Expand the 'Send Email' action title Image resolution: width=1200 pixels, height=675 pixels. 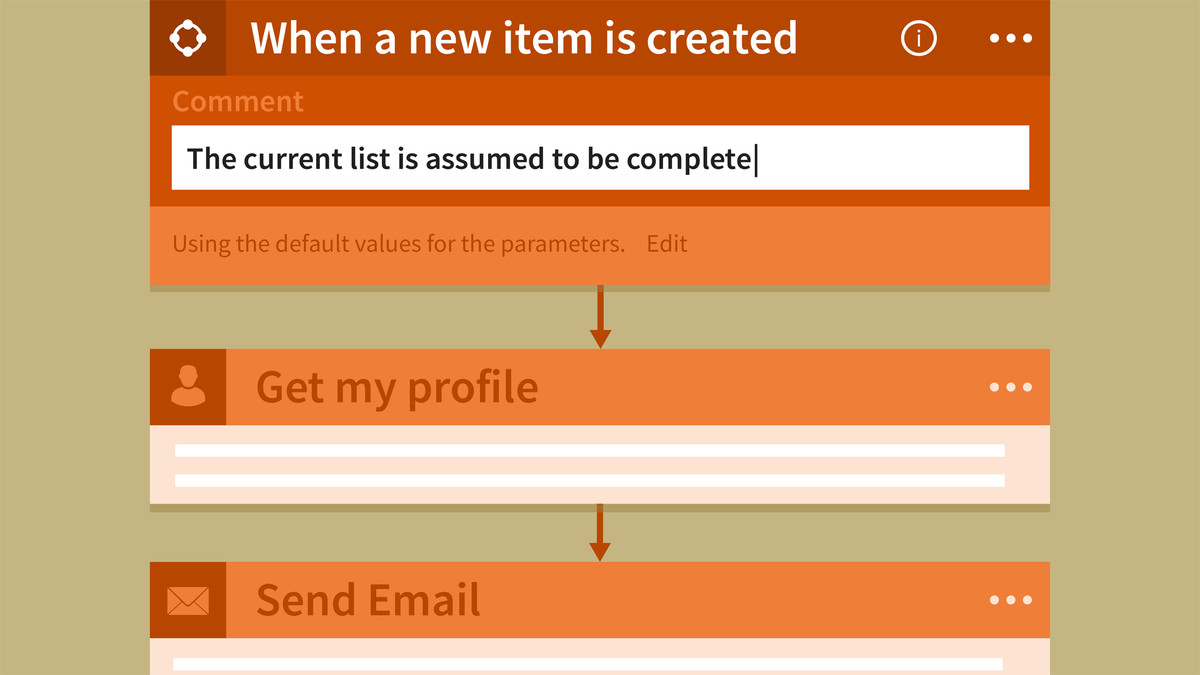368,600
